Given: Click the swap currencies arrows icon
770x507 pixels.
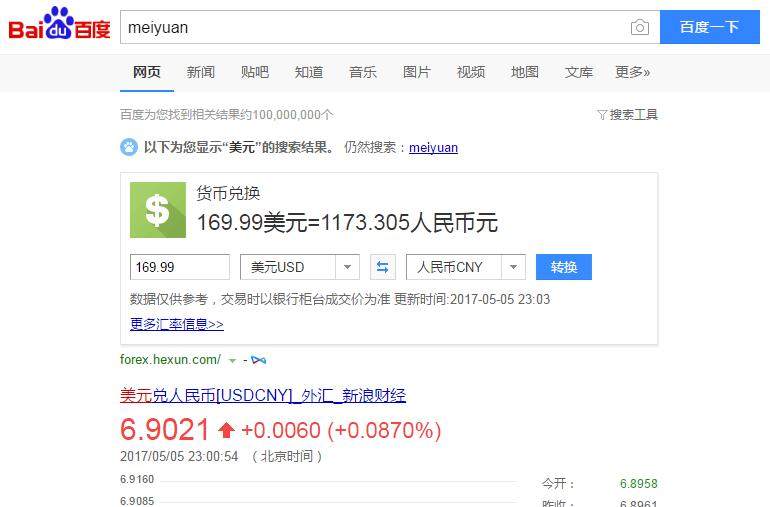Looking at the screenshot, I should 383,267.
